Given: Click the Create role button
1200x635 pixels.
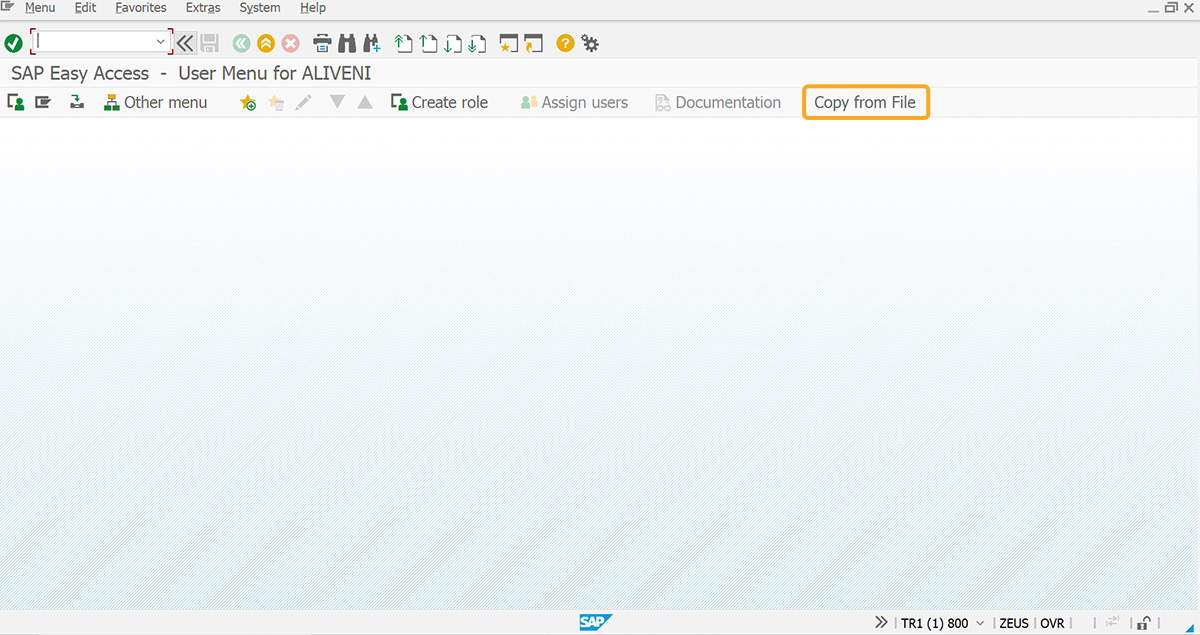Looking at the screenshot, I should tap(439, 102).
